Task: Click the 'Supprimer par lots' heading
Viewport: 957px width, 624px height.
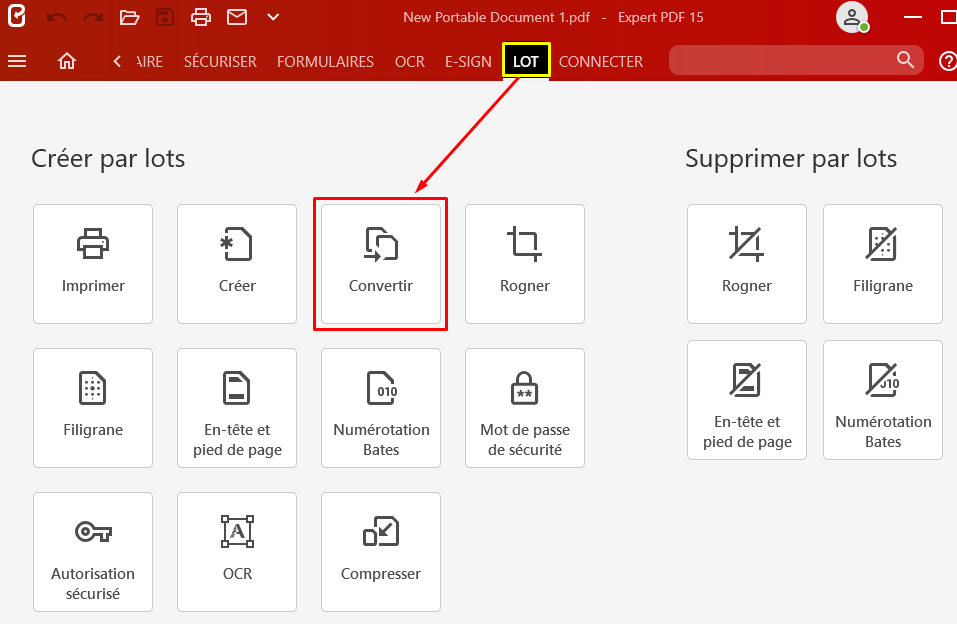Action: (x=791, y=159)
